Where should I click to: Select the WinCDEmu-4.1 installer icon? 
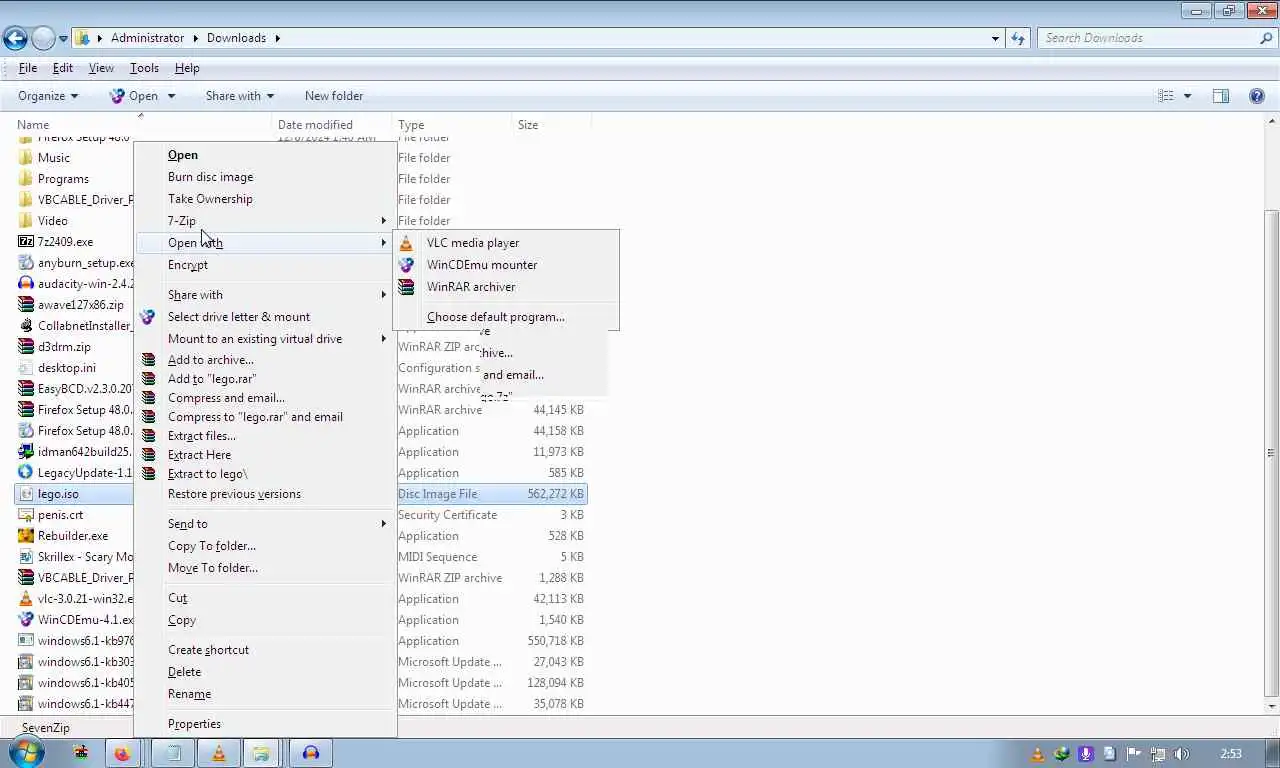pyautogui.click(x=26, y=620)
